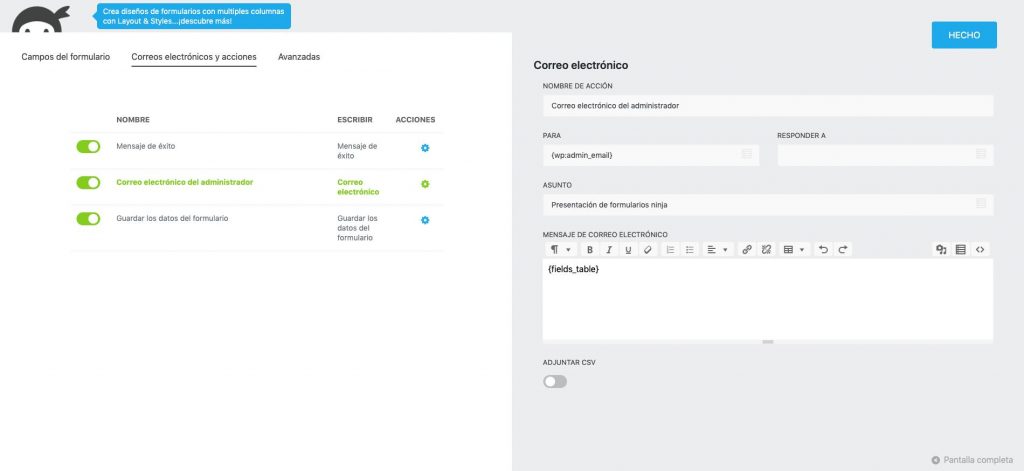1024x471 pixels.
Task: Open media insert icon in editor toolbar
Action: pos(941,250)
